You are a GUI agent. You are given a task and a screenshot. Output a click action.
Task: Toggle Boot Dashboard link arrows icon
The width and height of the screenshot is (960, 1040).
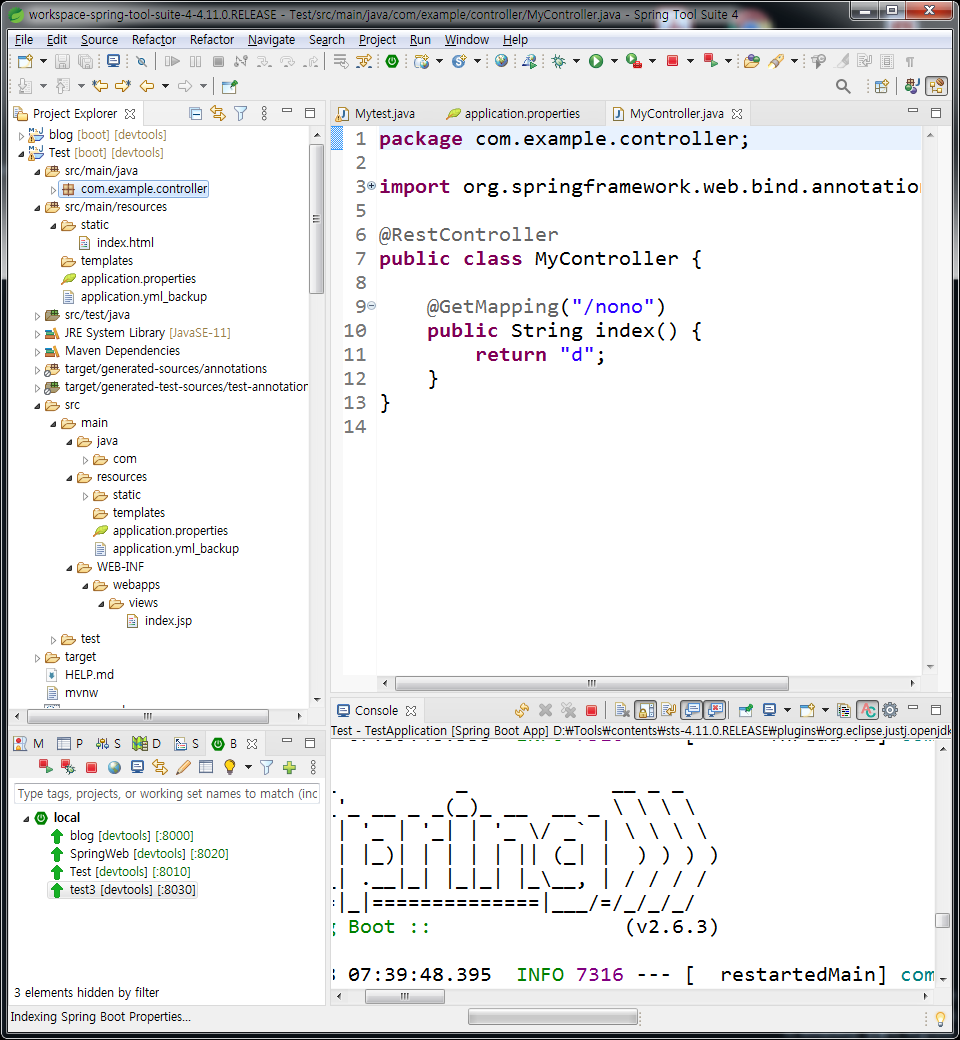(160, 767)
